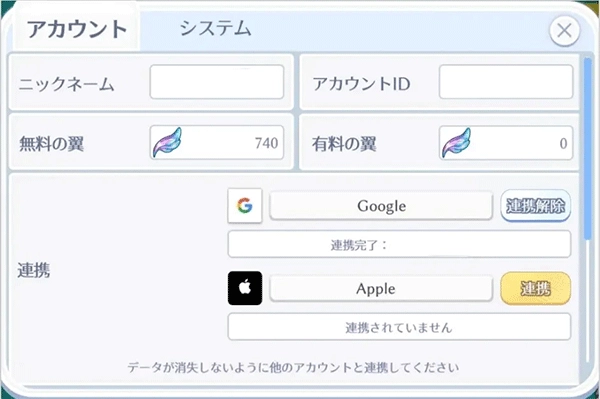
Task: Click the 連携完了 status box
Action: click(399, 244)
